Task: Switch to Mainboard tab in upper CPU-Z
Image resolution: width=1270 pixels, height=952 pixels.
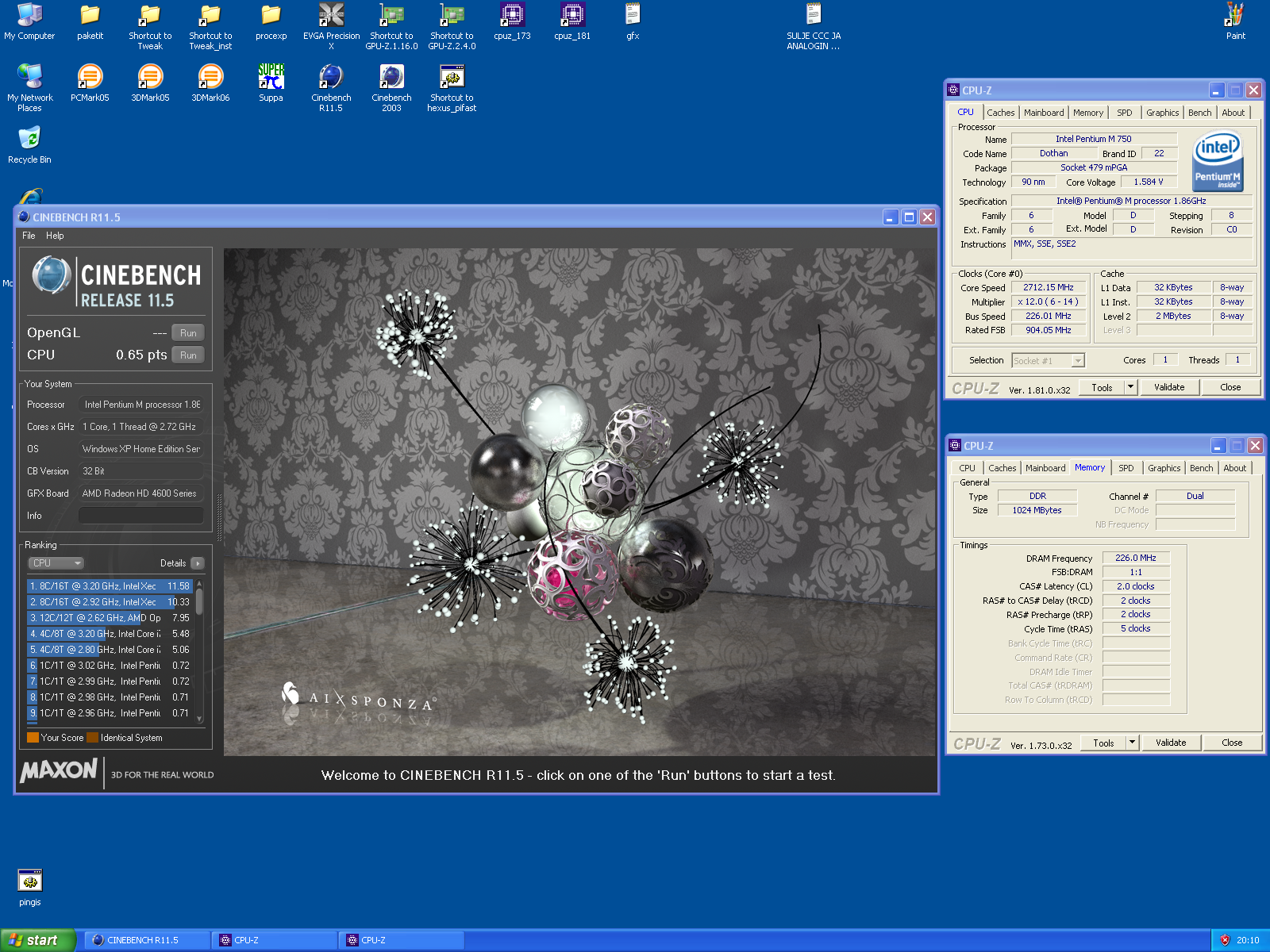Action: pos(1043,113)
